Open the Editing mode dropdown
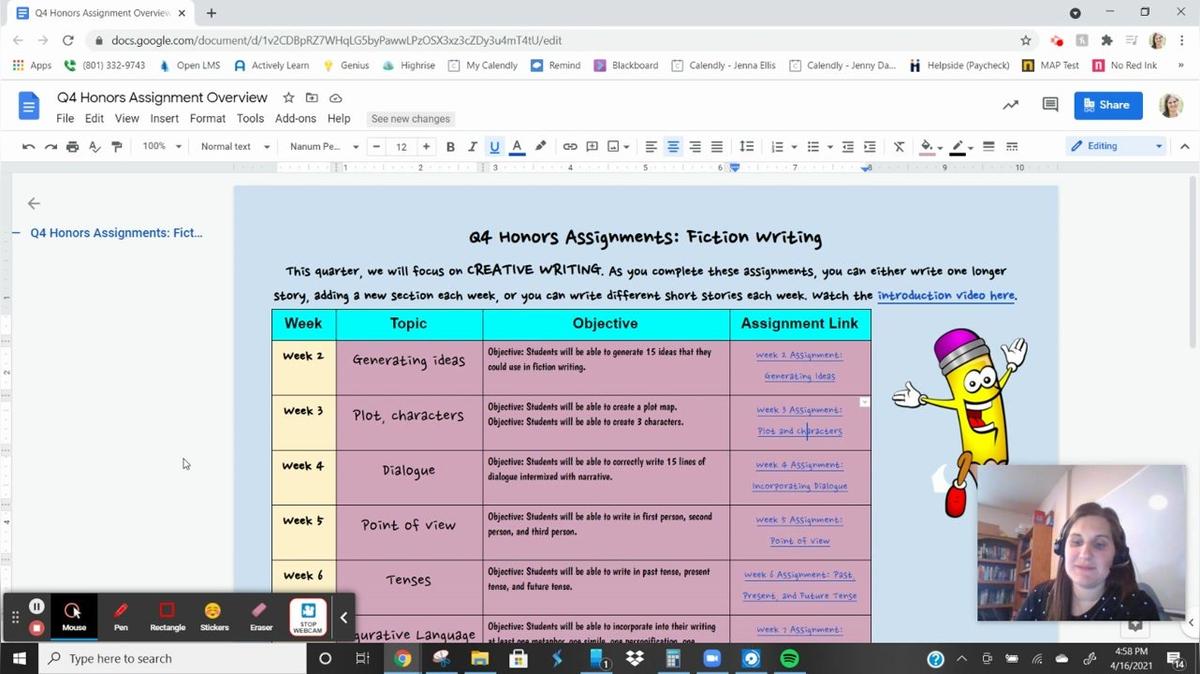The height and width of the screenshot is (674, 1200). [1116, 146]
